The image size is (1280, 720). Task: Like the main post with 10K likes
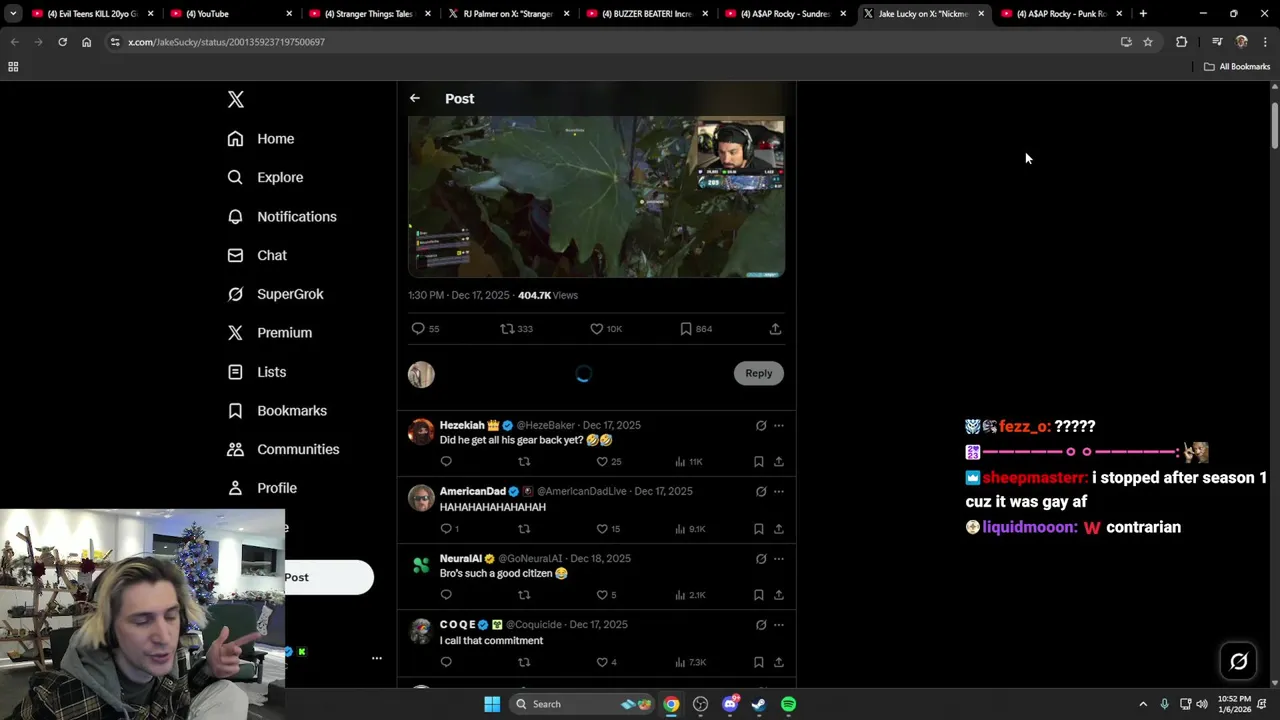pyautogui.click(x=606, y=328)
